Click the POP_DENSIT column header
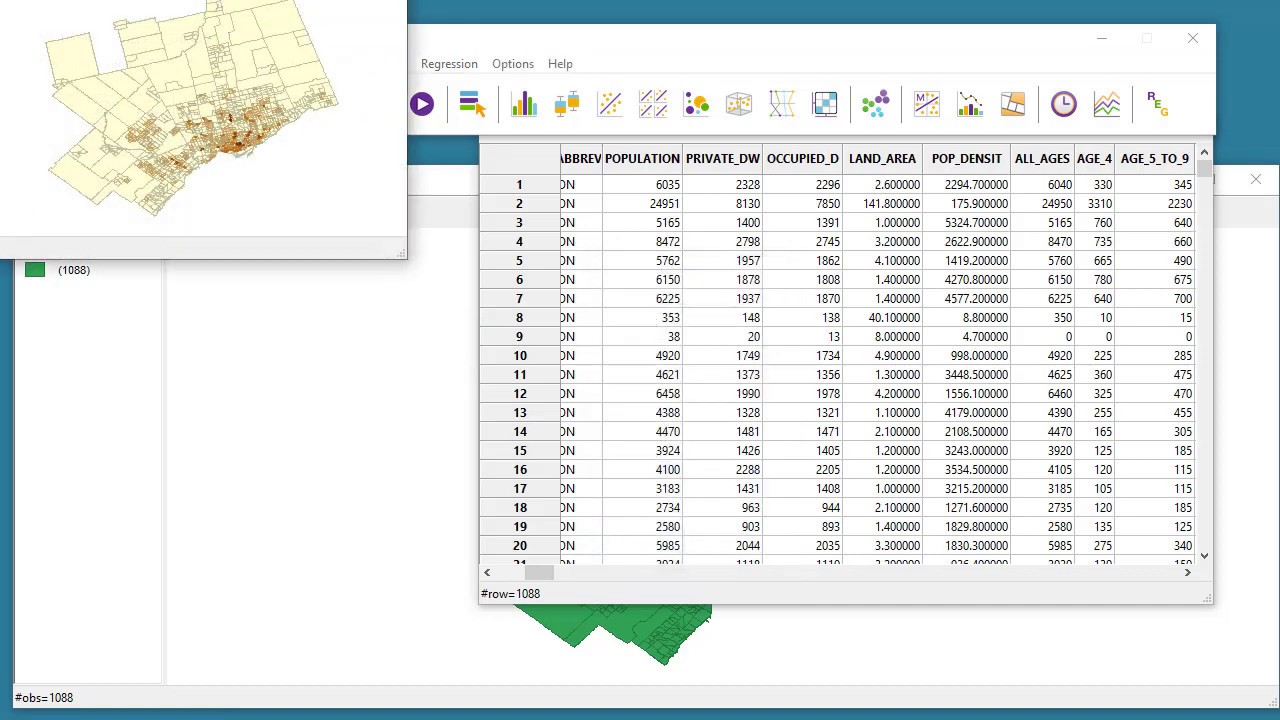This screenshot has width=1280, height=720. 966,159
